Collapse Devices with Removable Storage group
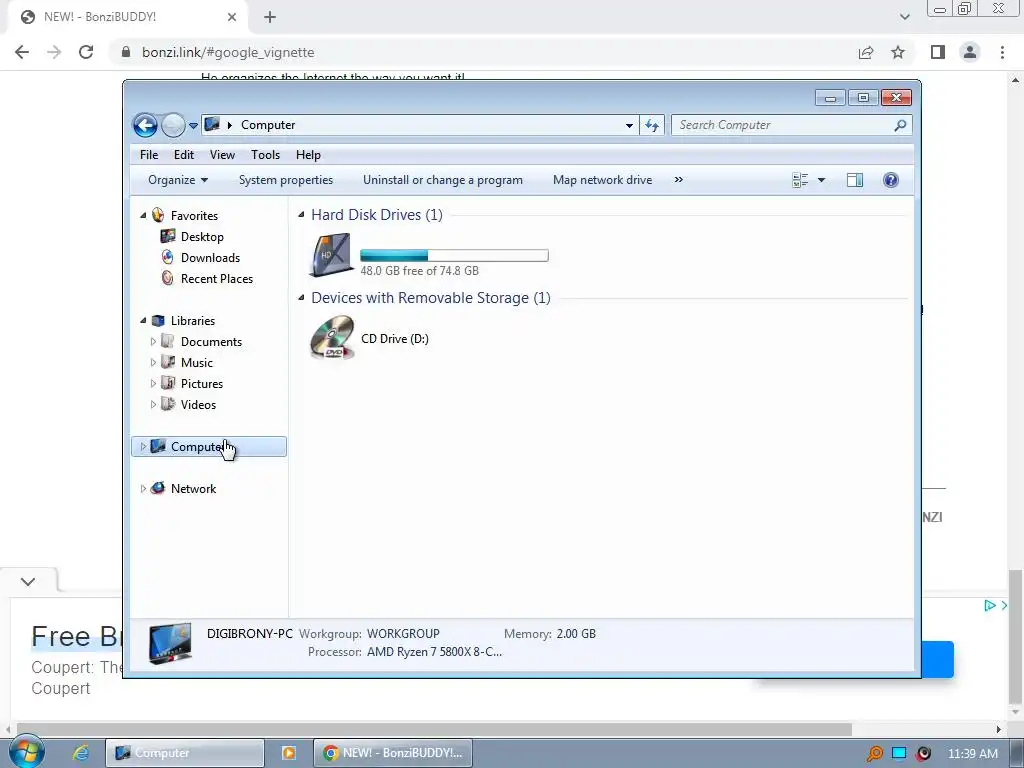 [x=301, y=297]
